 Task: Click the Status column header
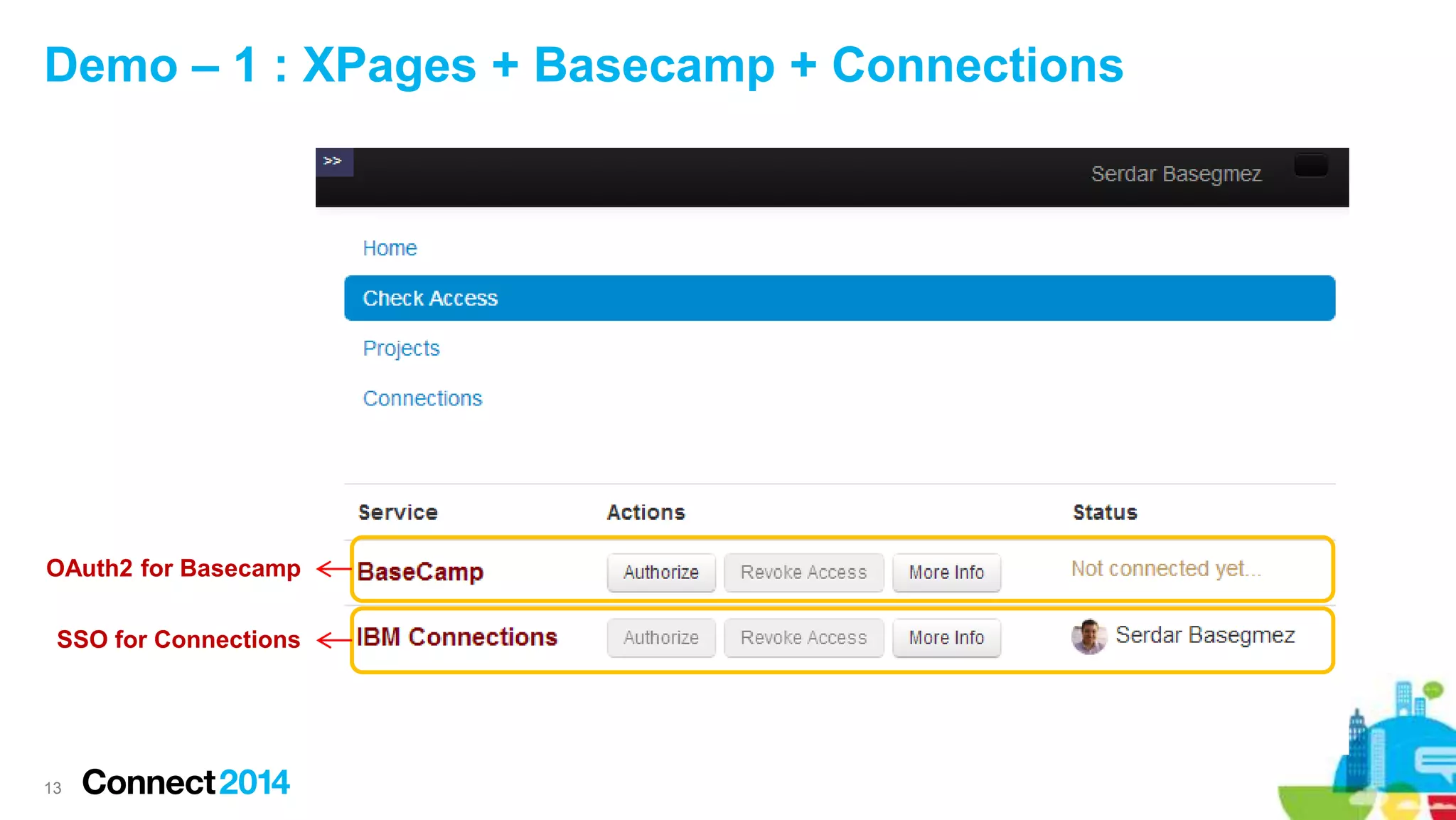[1105, 513]
